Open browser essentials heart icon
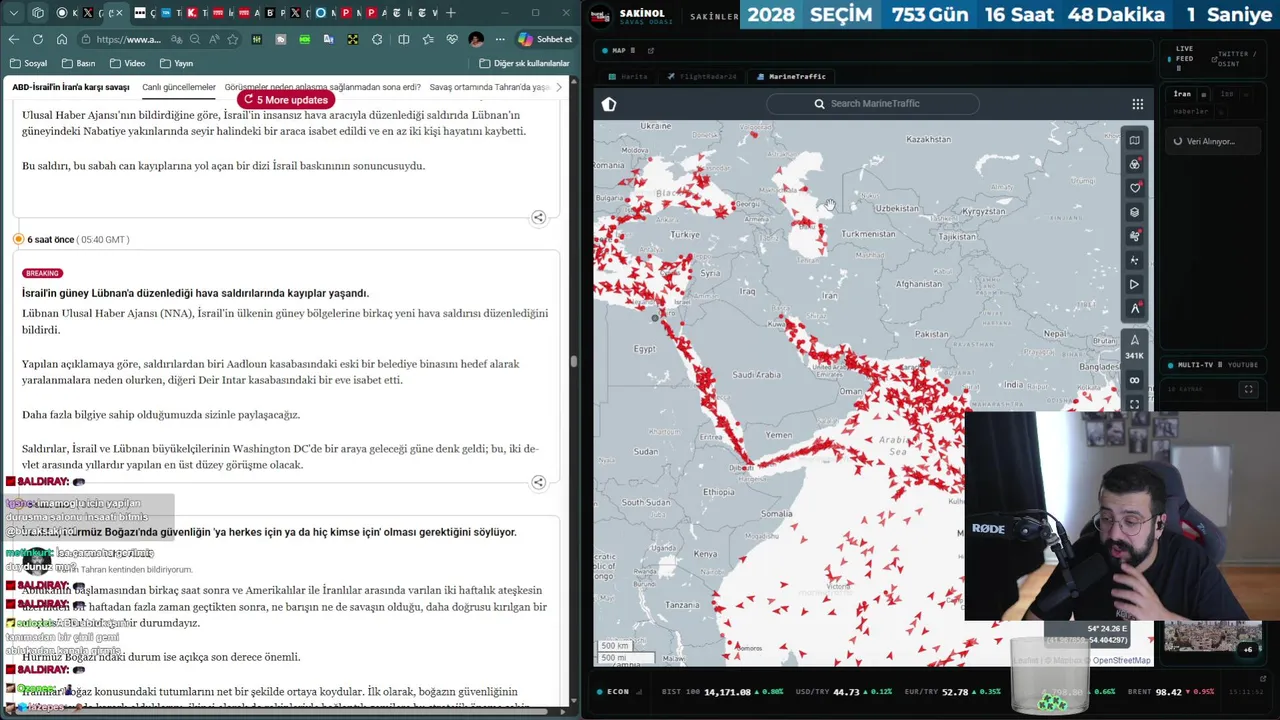 click(452, 39)
